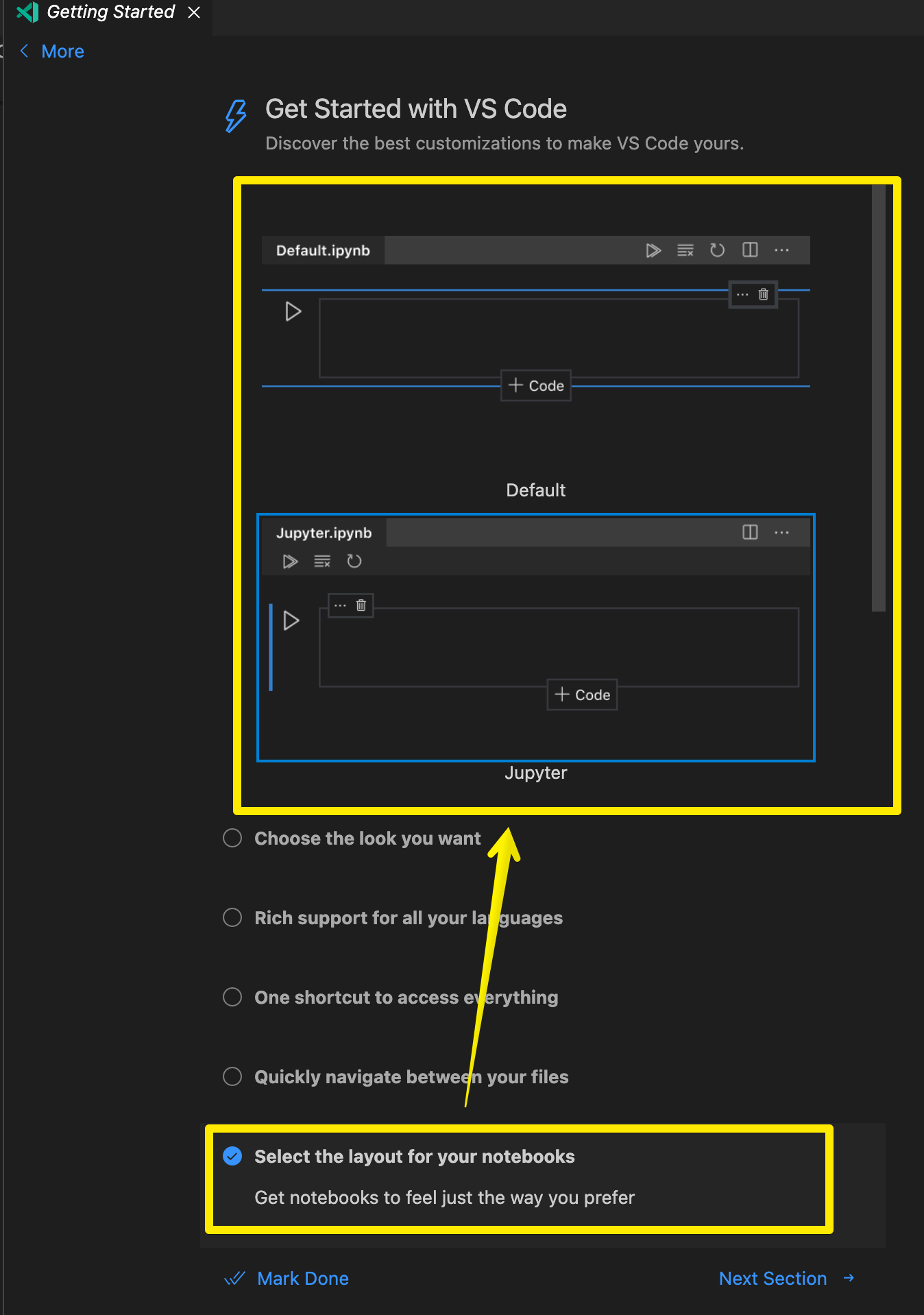Click the Clear Outputs icon in Default.ipynb toolbar
Screen dimensions: 924x1315
coord(685,250)
